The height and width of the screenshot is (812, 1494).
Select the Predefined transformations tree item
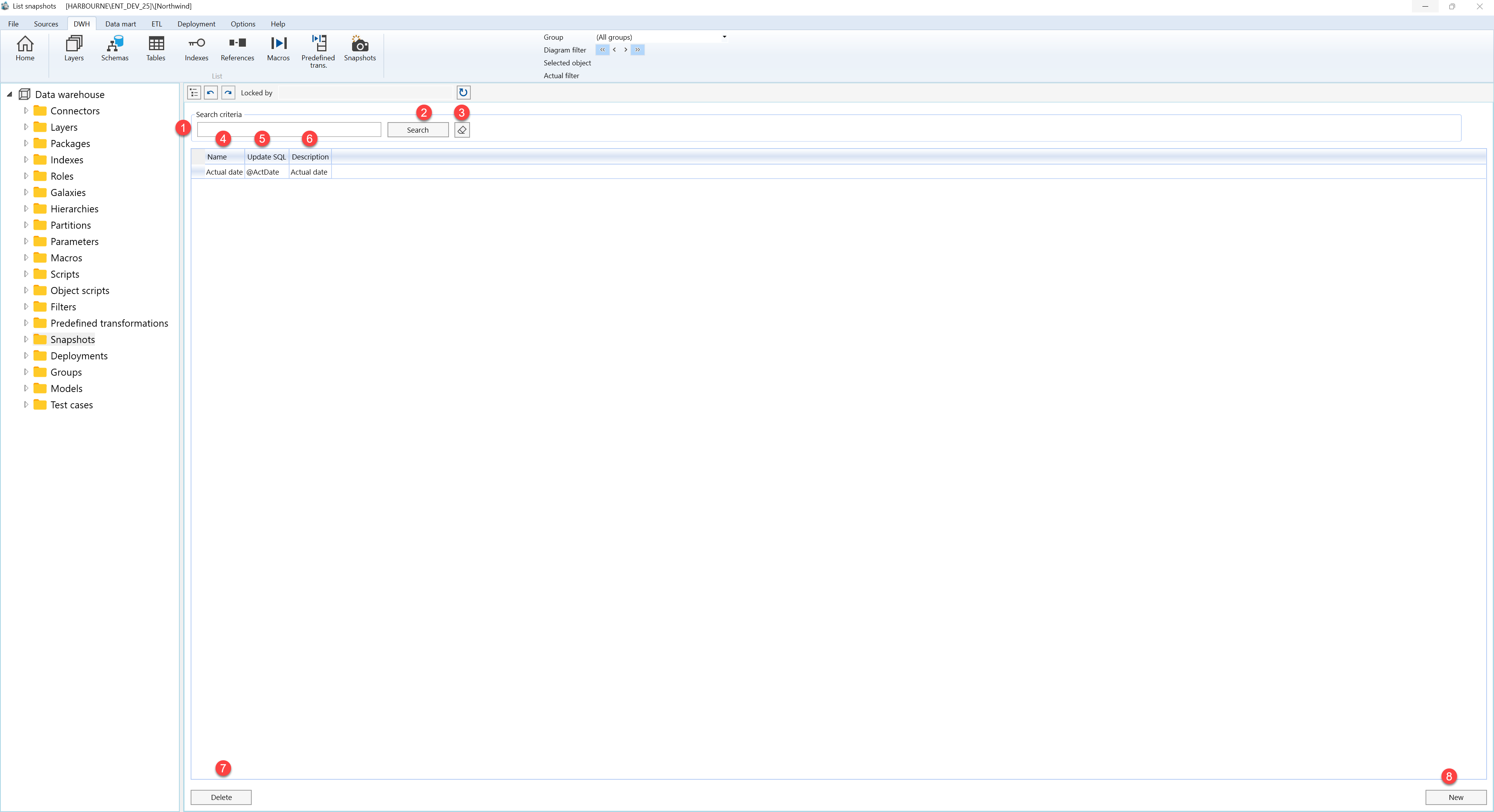[109, 323]
